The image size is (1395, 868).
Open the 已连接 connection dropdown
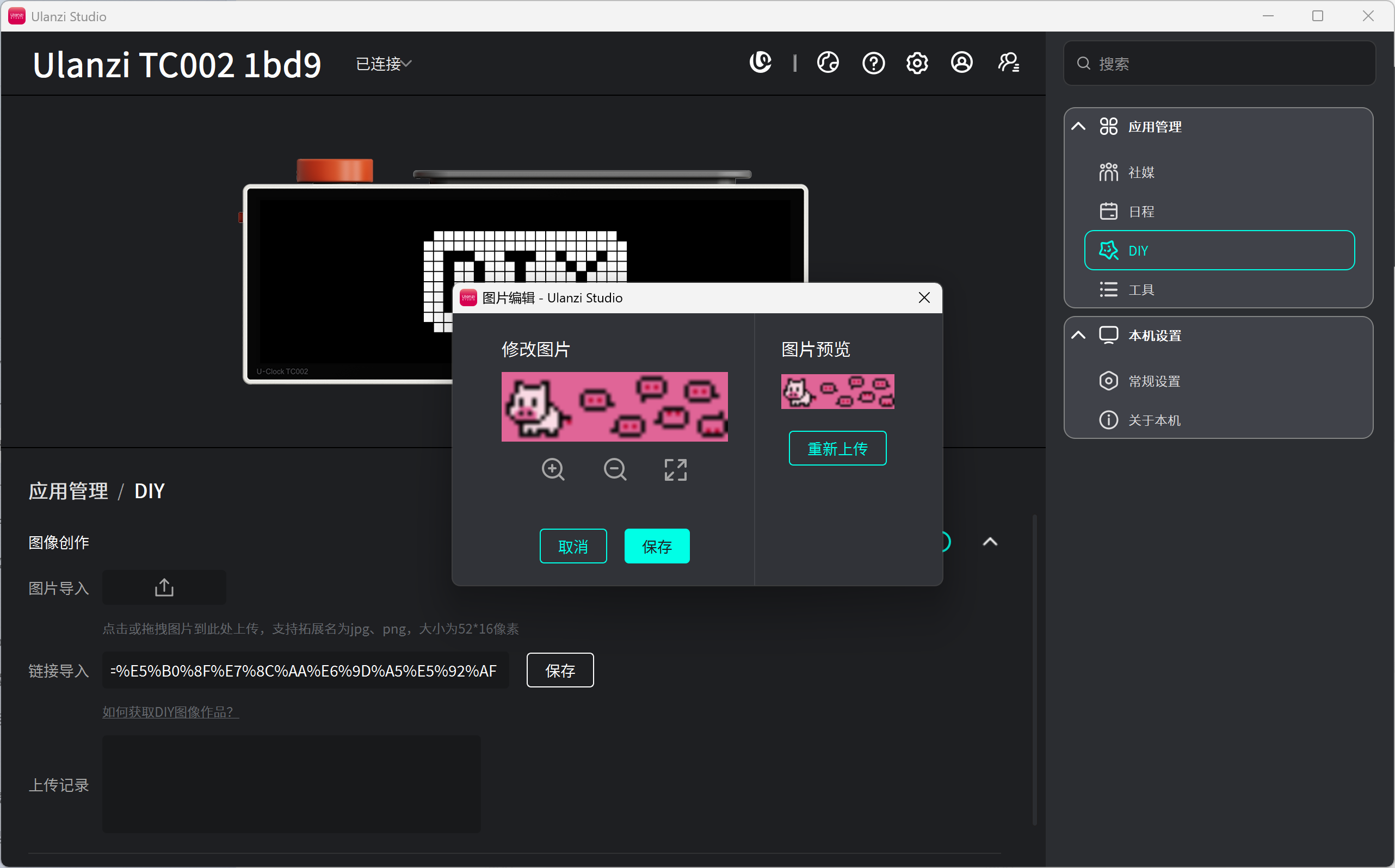[384, 64]
